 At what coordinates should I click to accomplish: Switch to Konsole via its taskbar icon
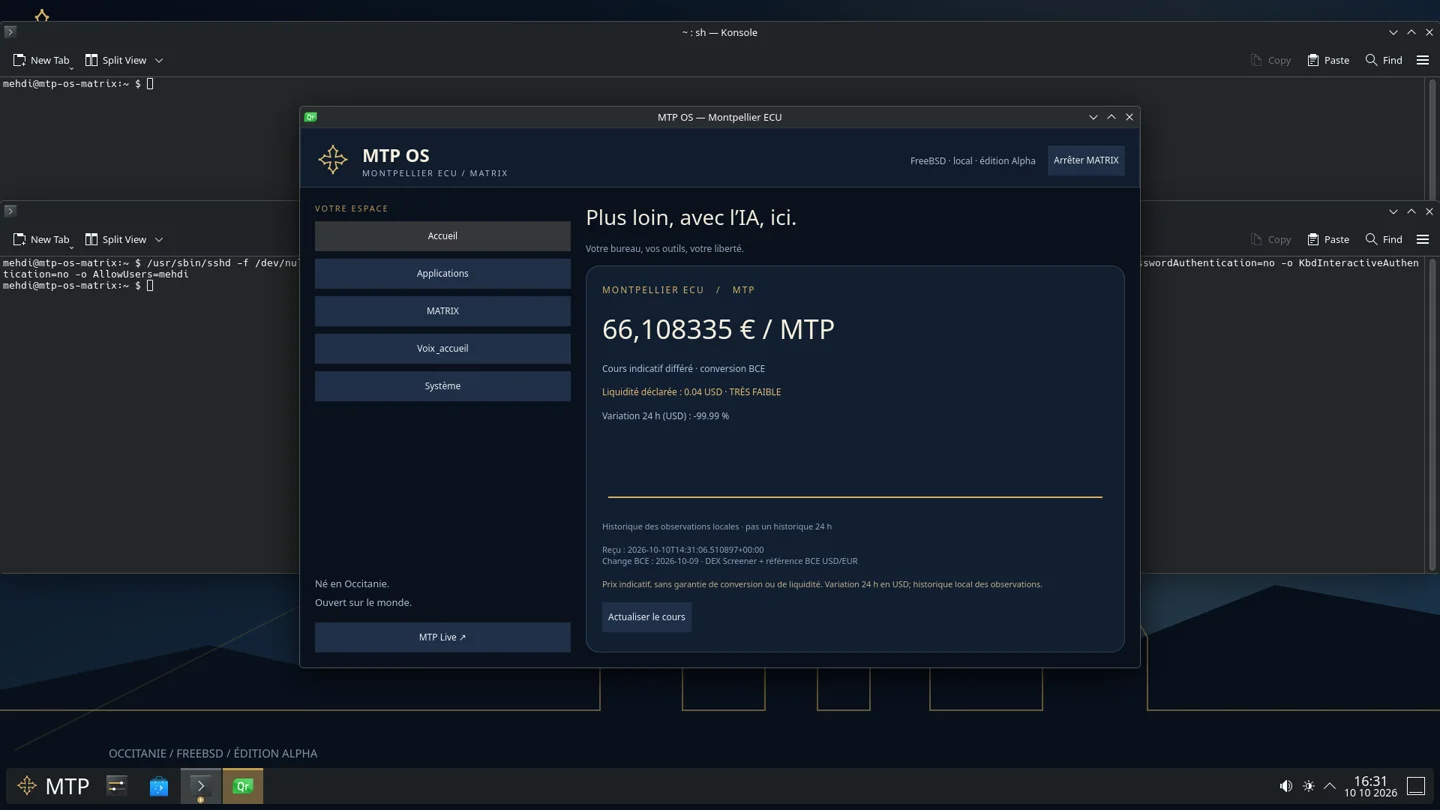(x=201, y=786)
